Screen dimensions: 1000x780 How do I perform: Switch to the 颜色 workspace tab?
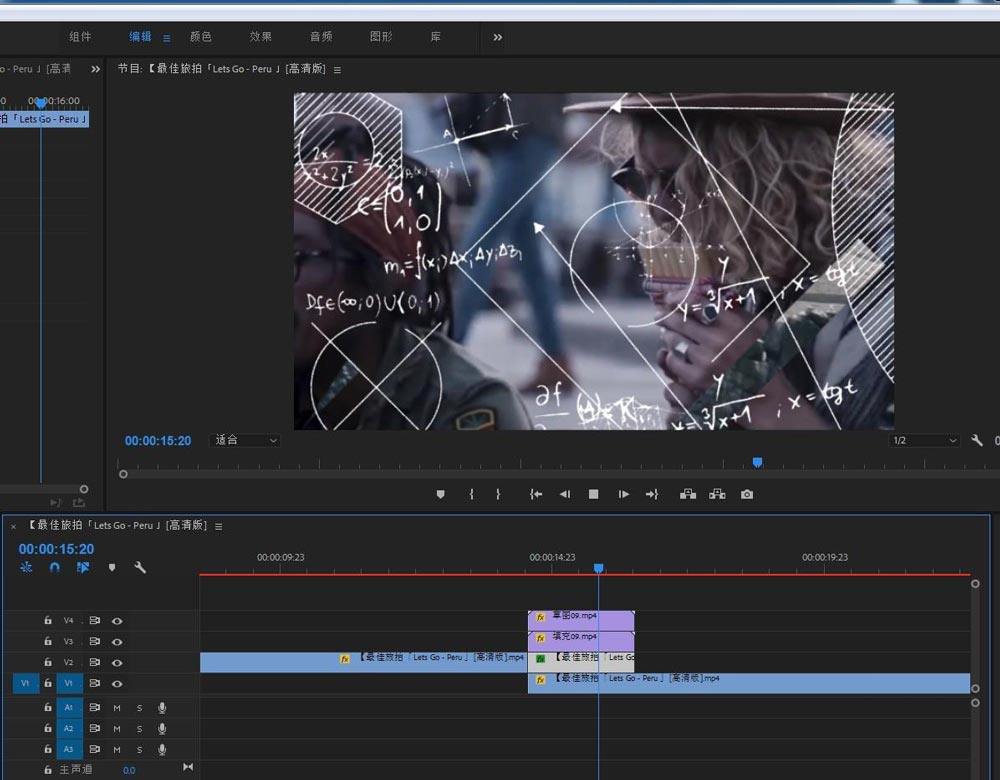pyautogui.click(x=201, y=37)
